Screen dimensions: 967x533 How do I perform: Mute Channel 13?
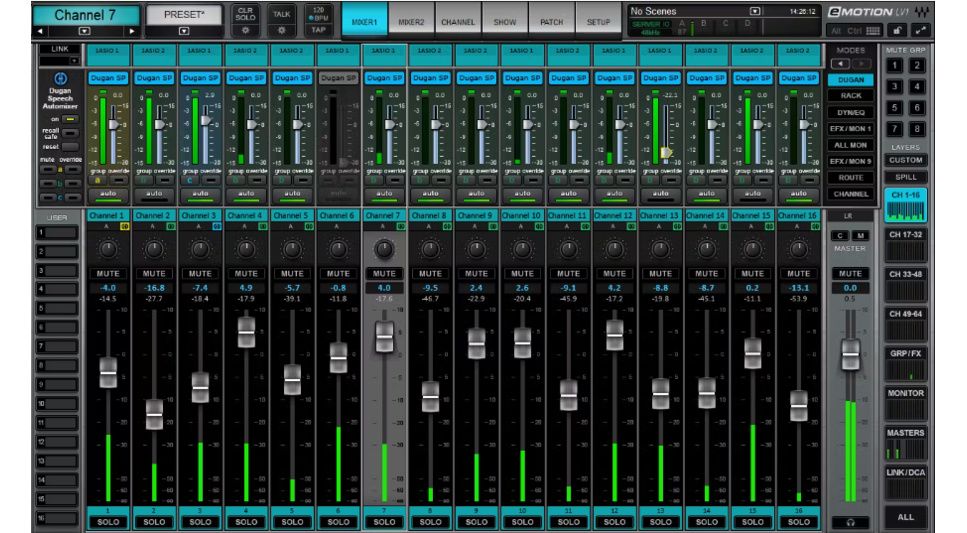(660, 273)
